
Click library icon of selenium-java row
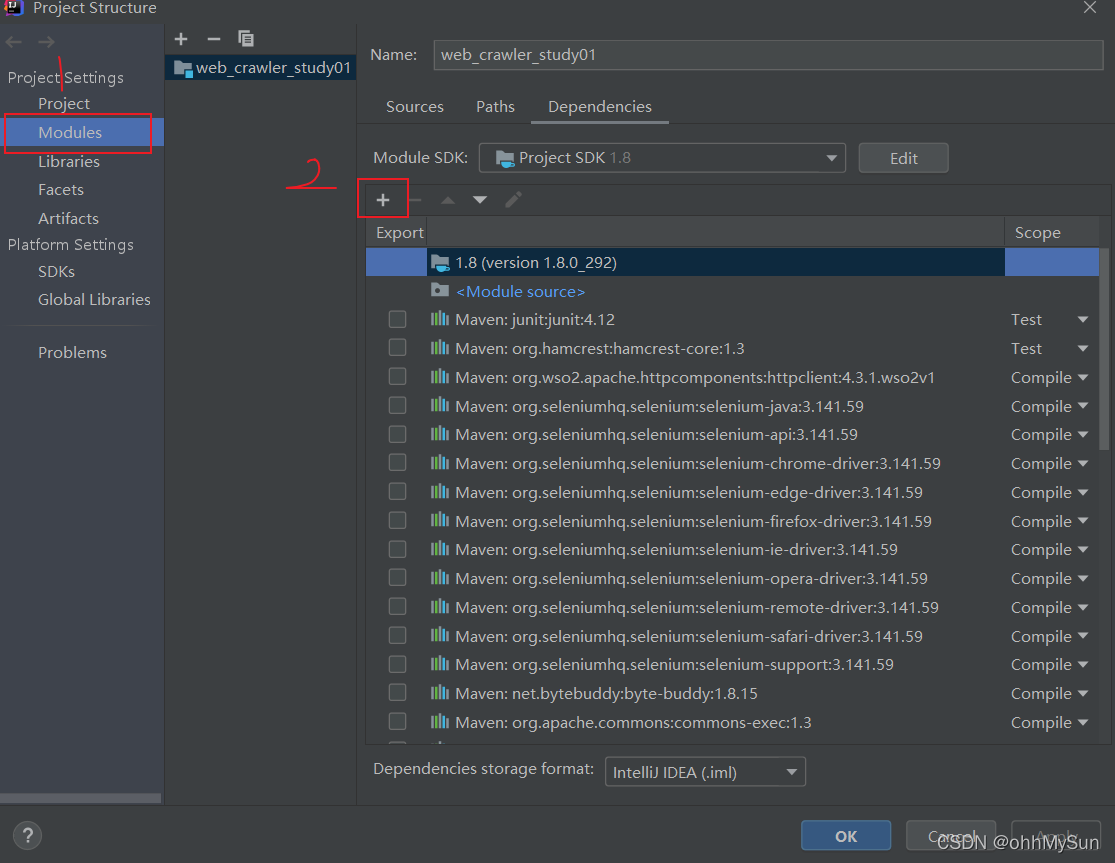pos(439,405)
